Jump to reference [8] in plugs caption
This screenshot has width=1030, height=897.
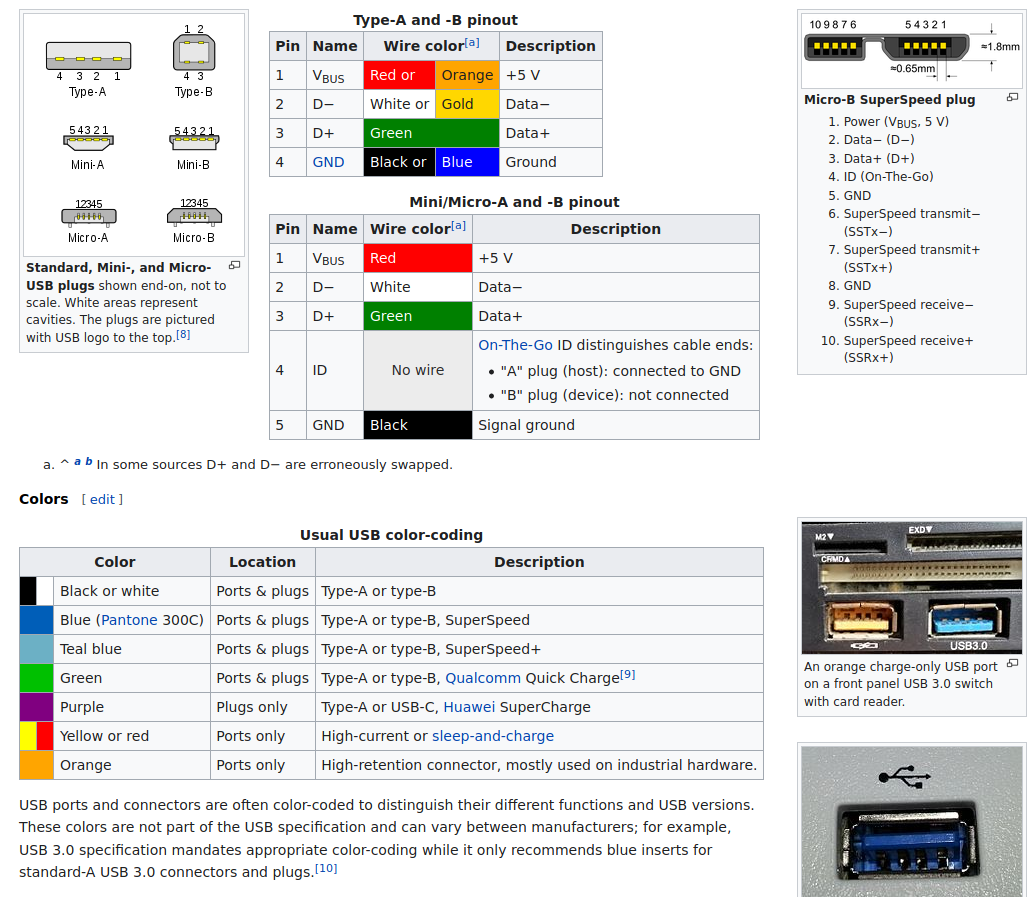click(183, 335)
